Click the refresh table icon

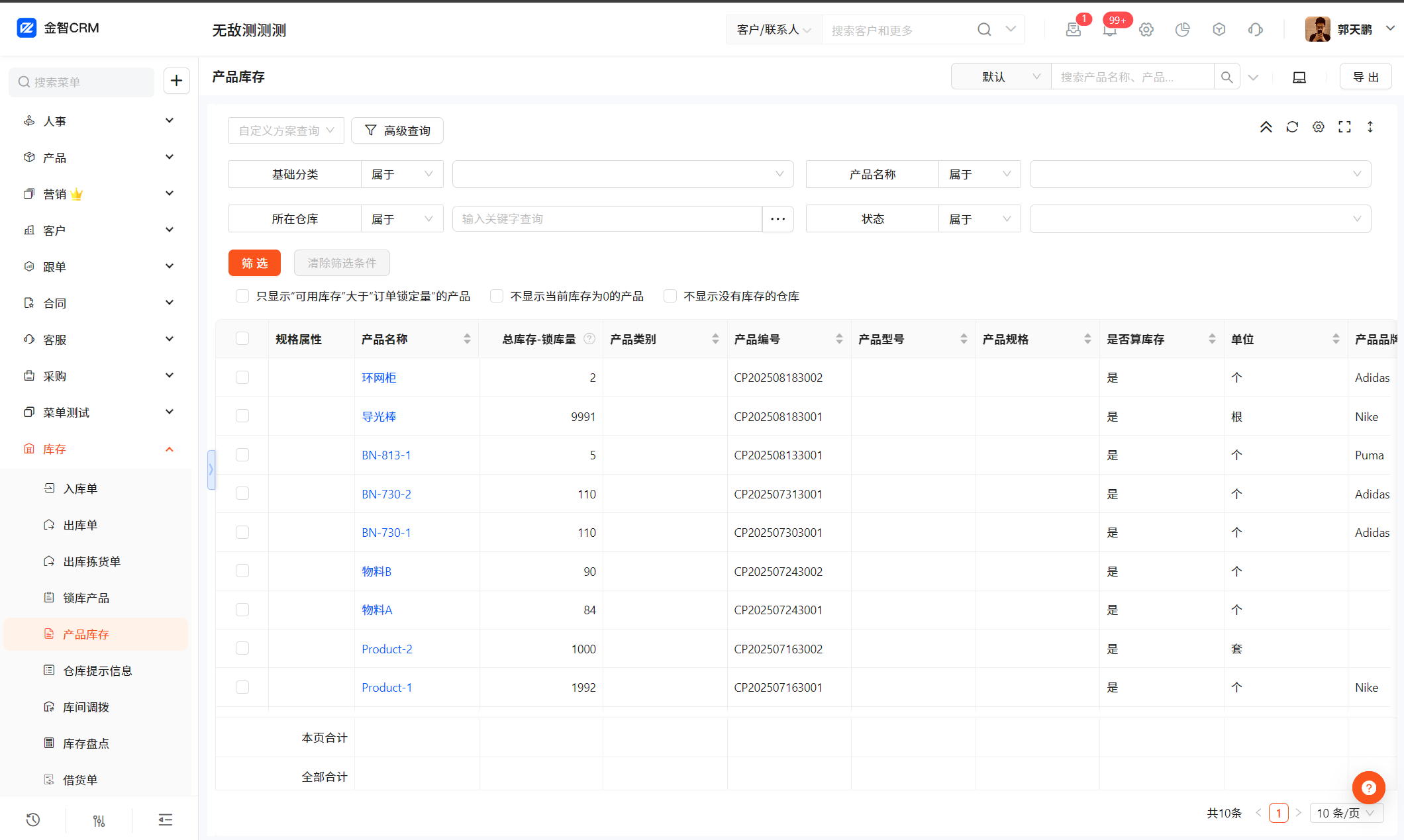(x=1292, y=127)
